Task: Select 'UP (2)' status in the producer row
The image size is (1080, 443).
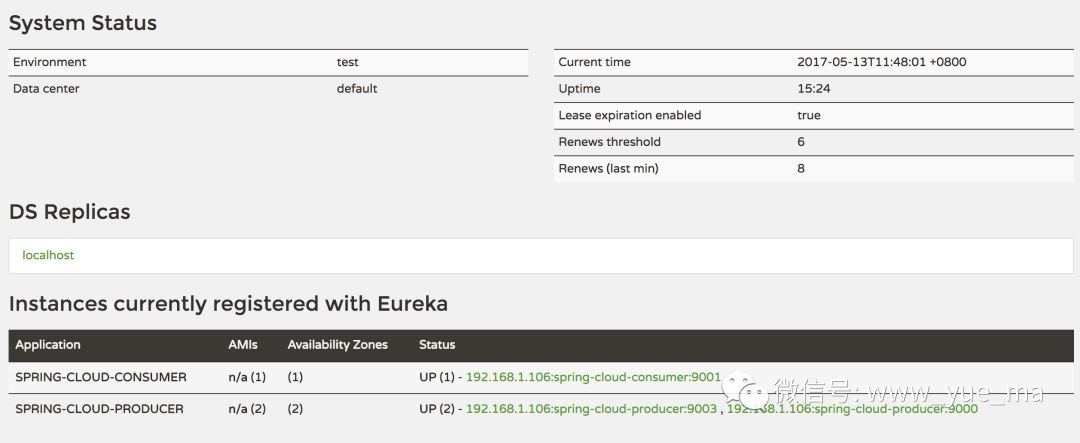Action: [x=437, y=409]
